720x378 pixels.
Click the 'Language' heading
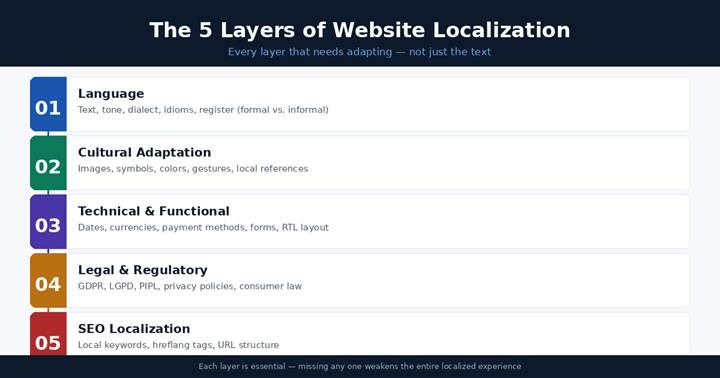pyautogui.click(x=111, y=94)
